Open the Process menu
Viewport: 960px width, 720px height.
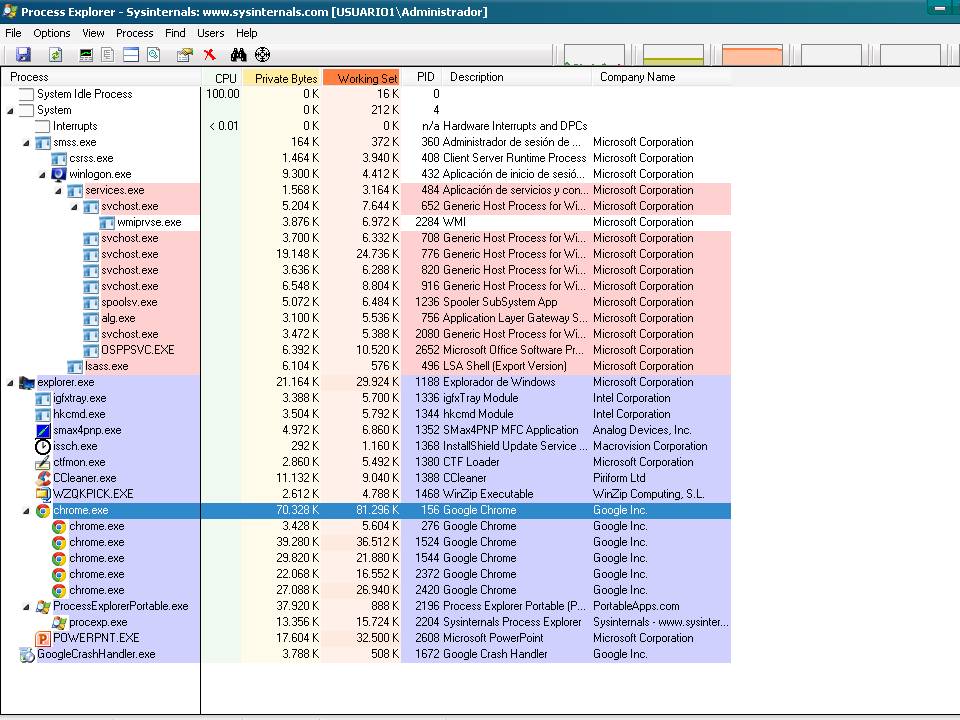[135, 33]
